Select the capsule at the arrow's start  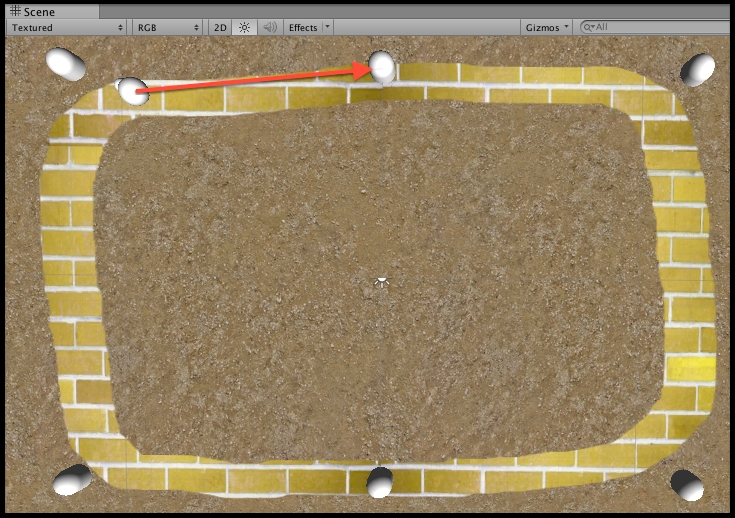[133, 91]
